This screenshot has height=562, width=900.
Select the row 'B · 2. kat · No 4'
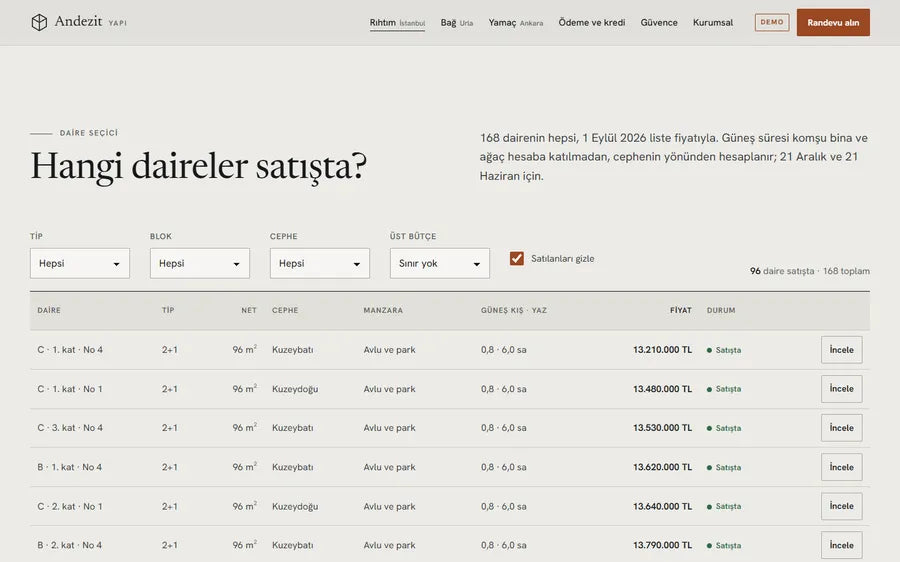click(450, 544)
